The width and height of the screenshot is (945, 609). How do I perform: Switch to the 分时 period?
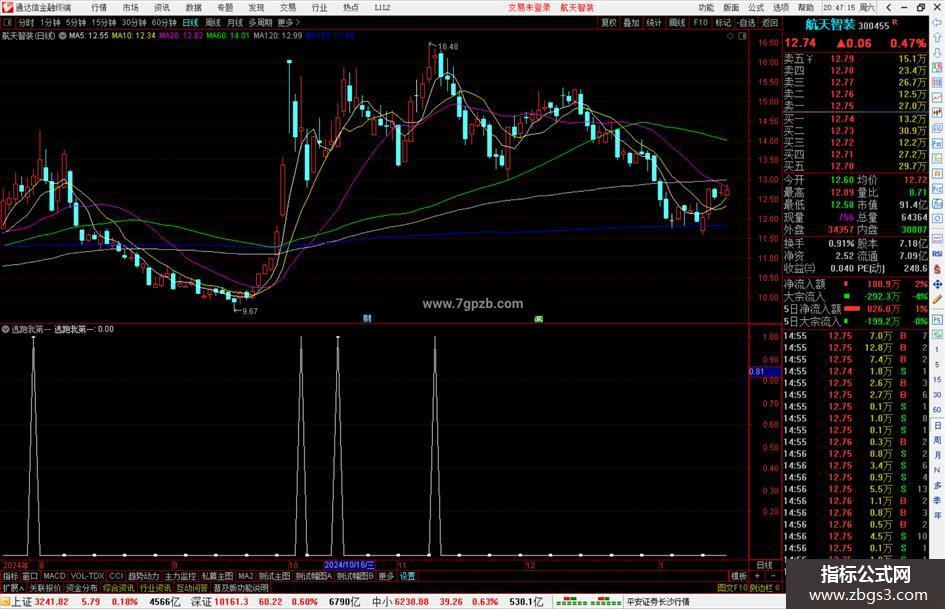pyautogui.click(x=26, y=22)
